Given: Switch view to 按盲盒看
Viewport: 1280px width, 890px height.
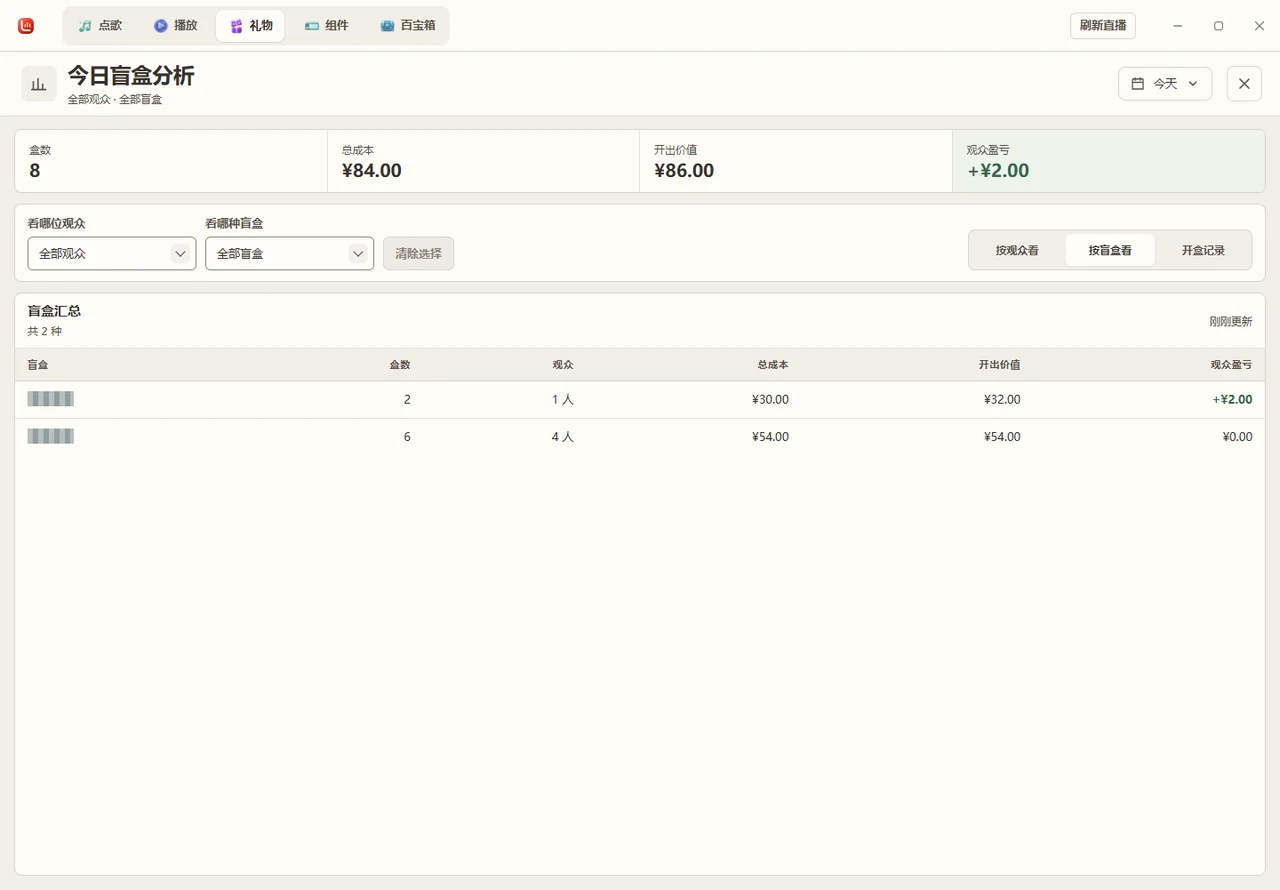Looking at the screenshot, I should coord(1110,251).
